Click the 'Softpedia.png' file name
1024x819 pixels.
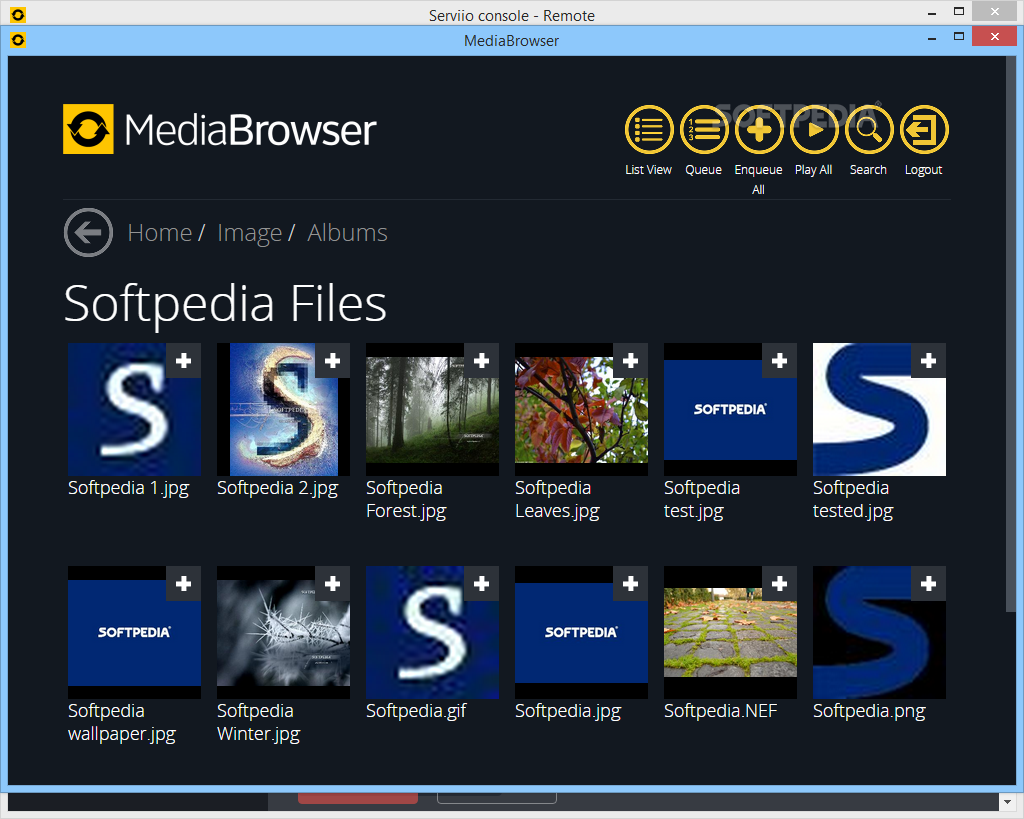pyautogui.click(x=869, y=711)
